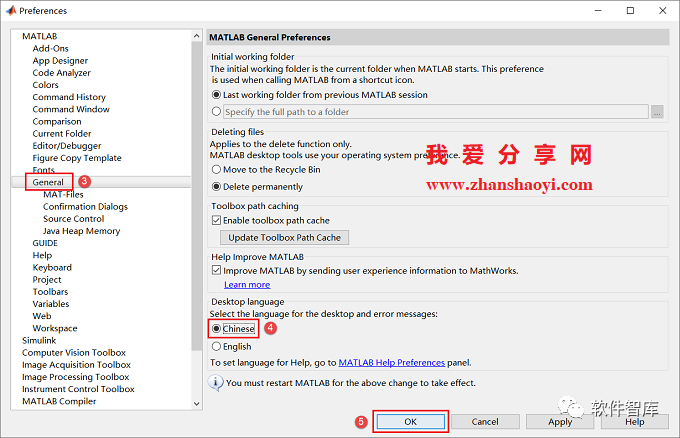Open Web preferences
Screen dimensions: 680x438
(42, 316)
